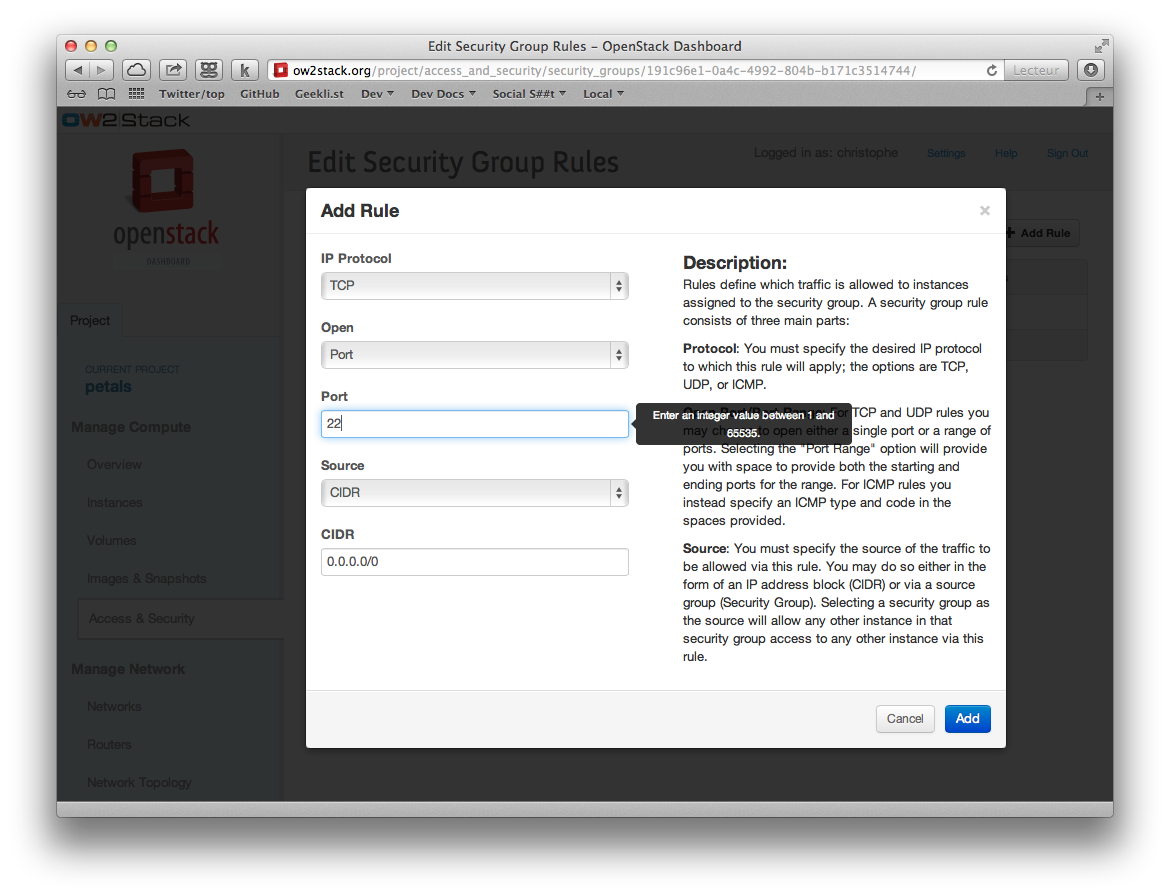Click the 'Add Rule' dialog title
This screenshot has height=896, width=1170.
360,210
